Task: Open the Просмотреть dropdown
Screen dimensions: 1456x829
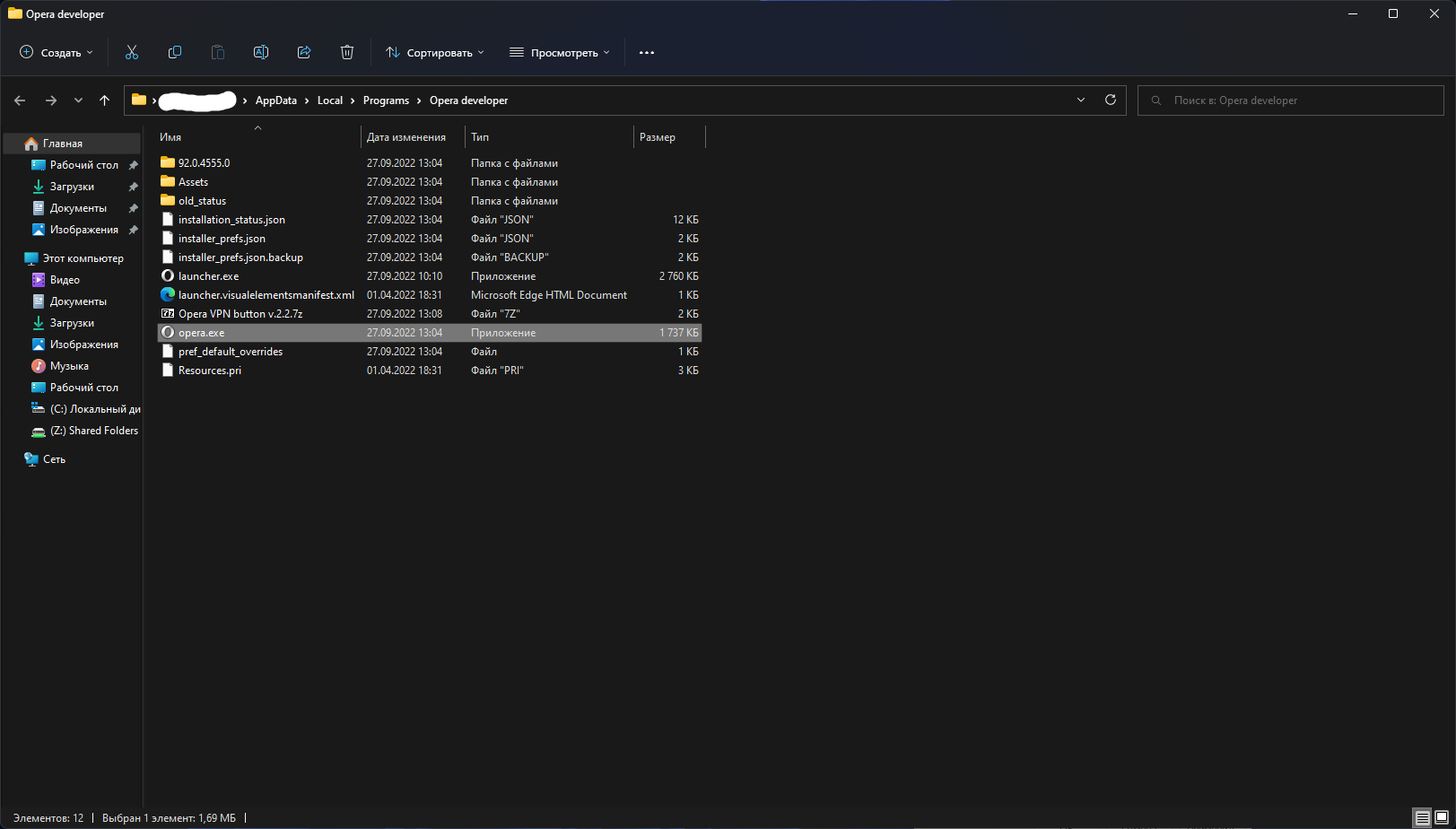Action: 560,53
